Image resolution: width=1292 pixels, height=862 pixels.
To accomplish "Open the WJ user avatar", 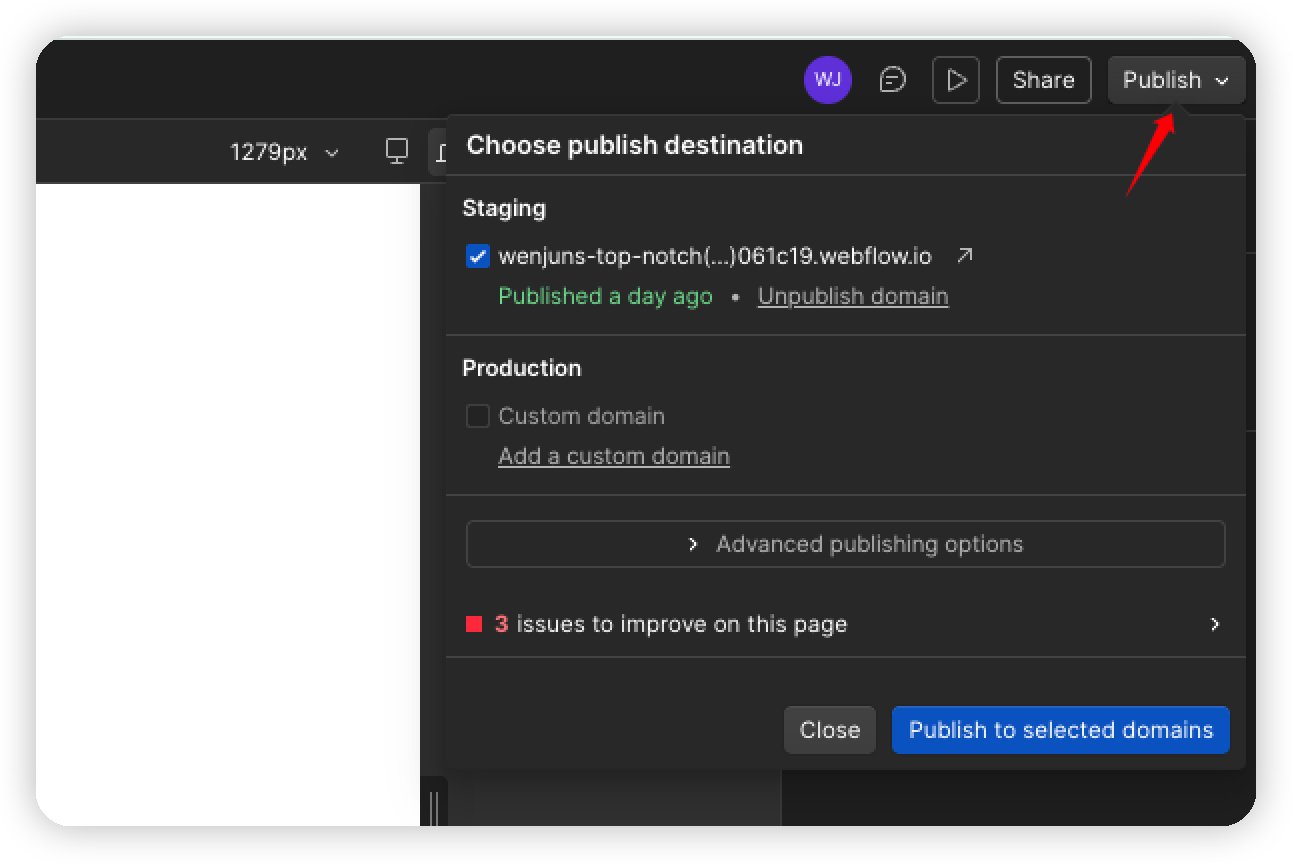I will pyautogui.click(x=827, y=80).
